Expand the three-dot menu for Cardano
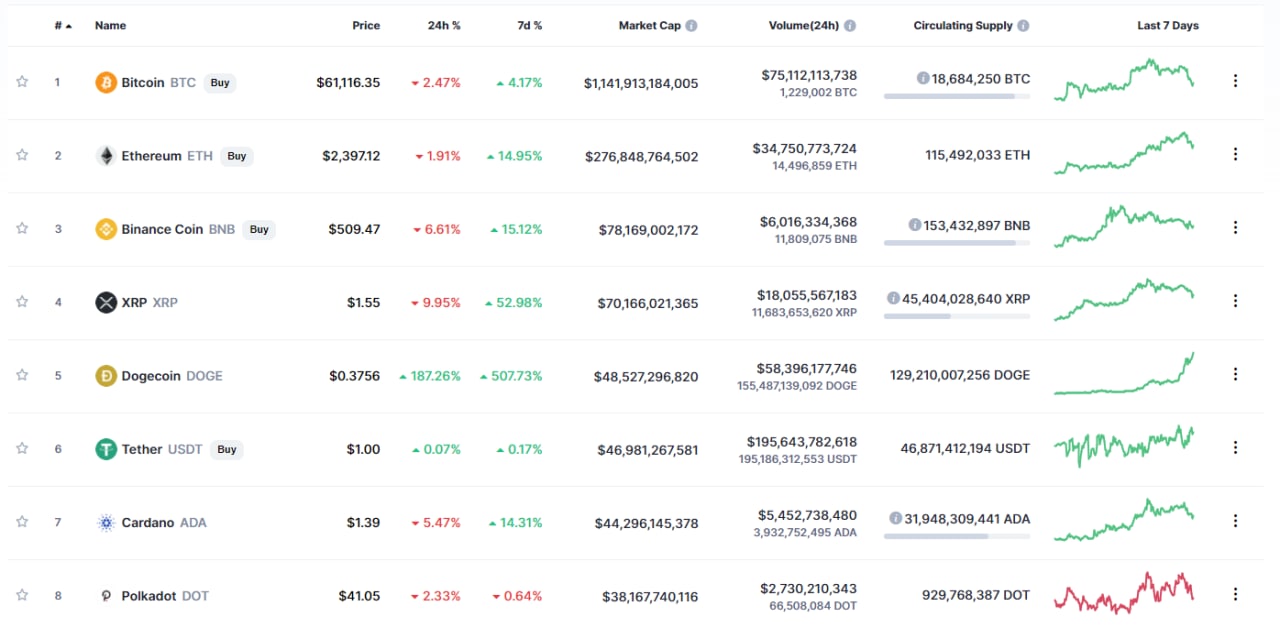 1235,521
